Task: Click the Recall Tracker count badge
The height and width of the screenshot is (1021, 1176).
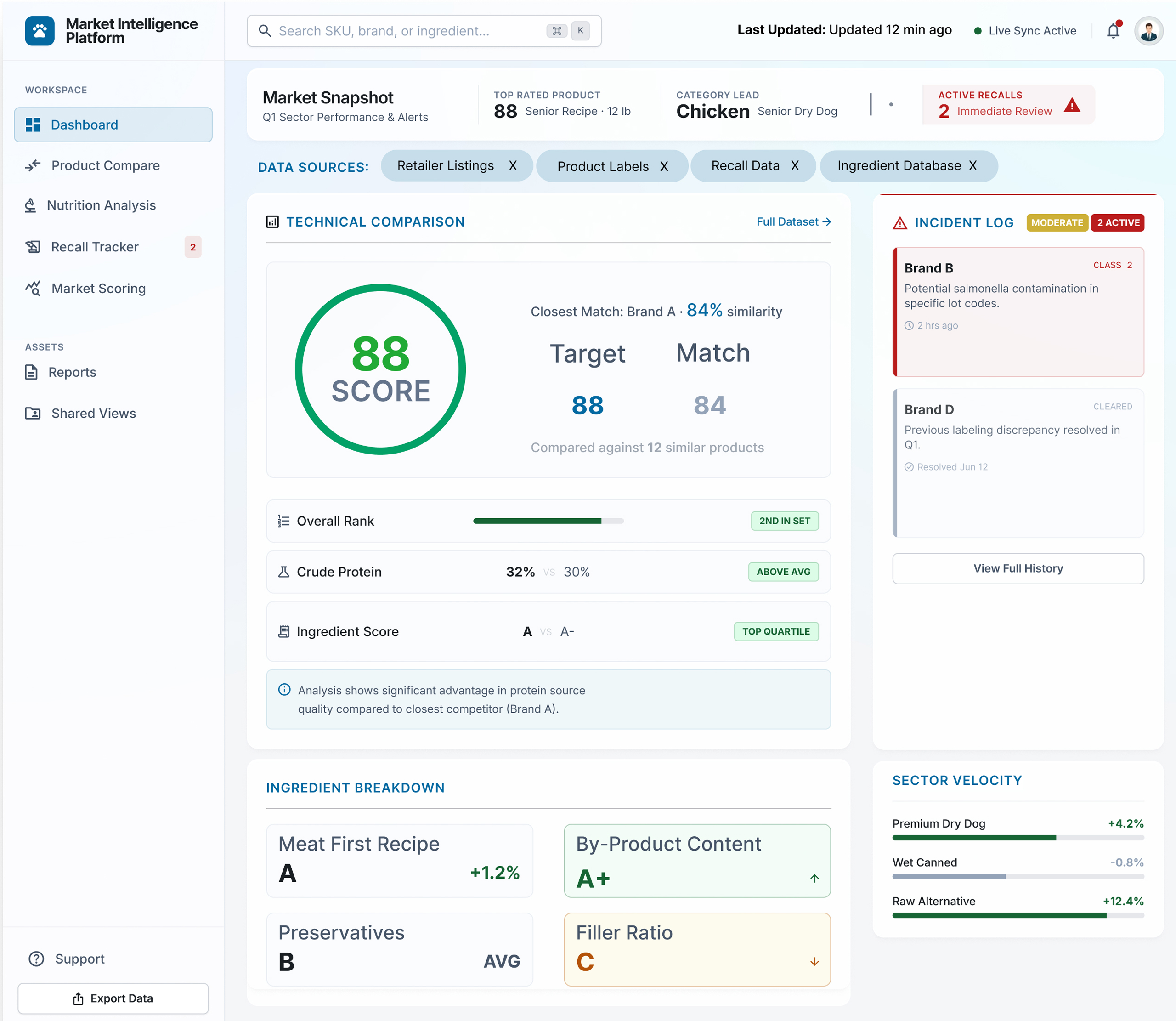Action: coord(193,247)
